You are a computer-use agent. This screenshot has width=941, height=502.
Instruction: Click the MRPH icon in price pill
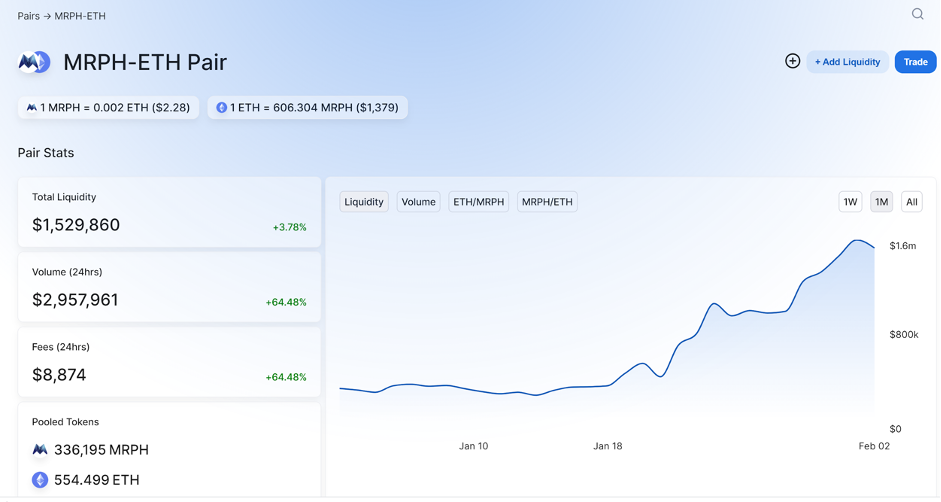[32, 107]
